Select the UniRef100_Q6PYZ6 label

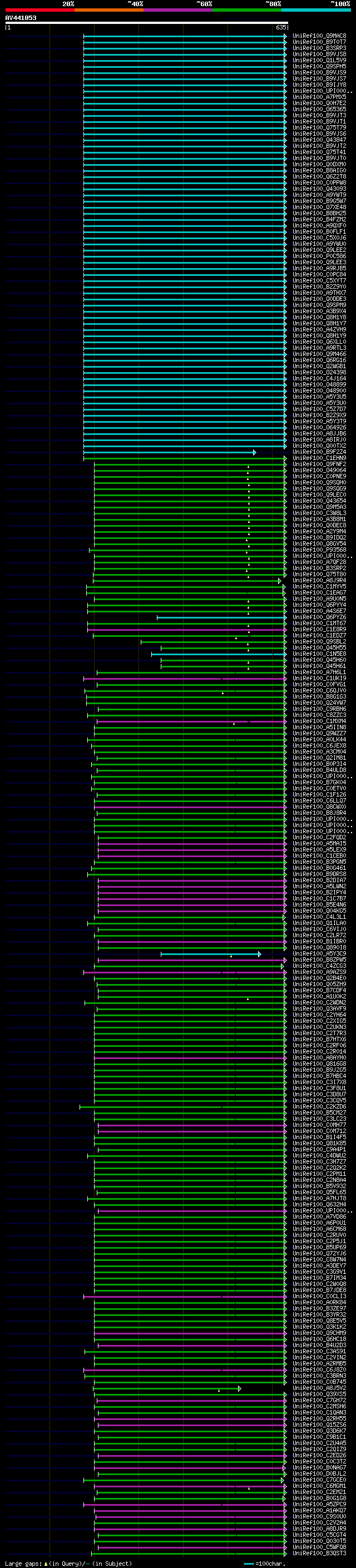tap(319, 617)
